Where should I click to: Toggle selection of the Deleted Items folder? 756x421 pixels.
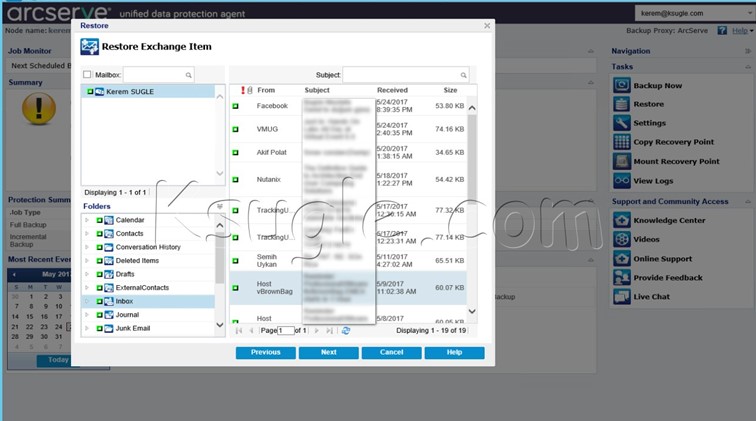(x=99, y=260)
